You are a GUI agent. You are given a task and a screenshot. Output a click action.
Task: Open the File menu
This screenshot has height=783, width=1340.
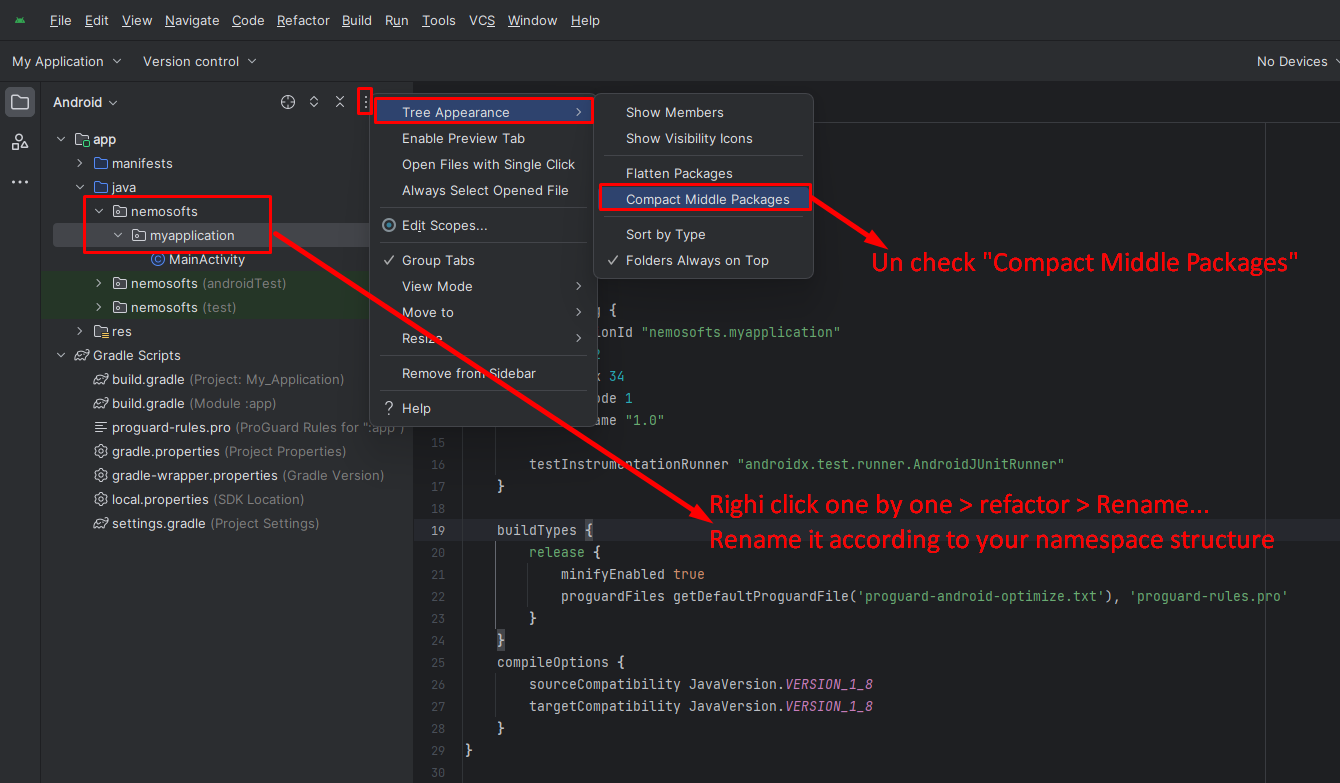click(x=60, y=20)
